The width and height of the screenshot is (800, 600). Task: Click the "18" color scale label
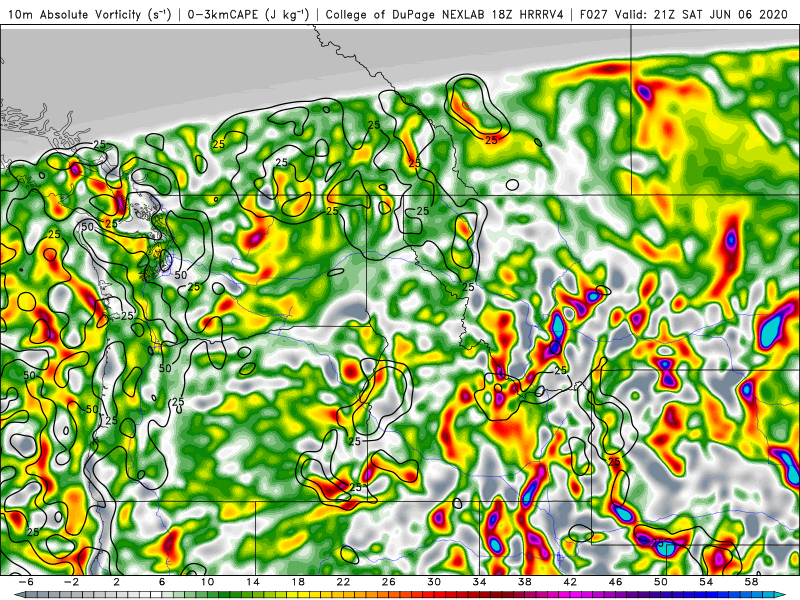coord(298,582)
